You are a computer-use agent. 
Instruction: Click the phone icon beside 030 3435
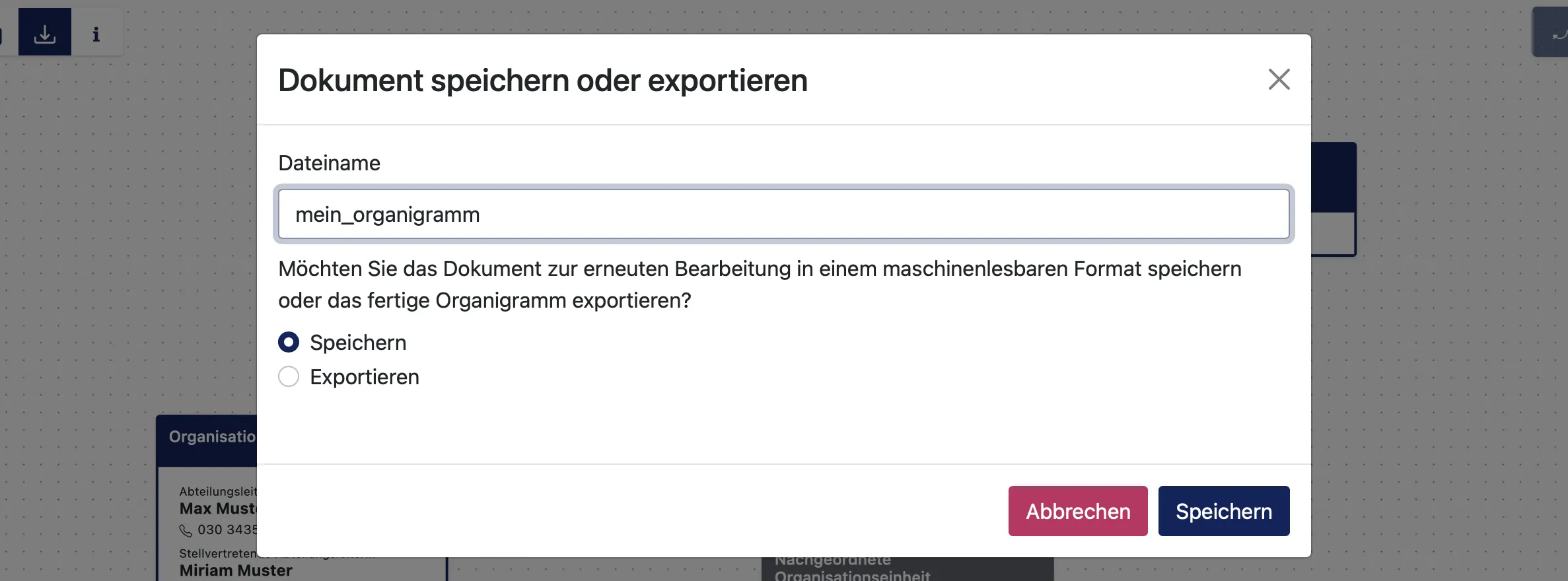coord(186,531)
